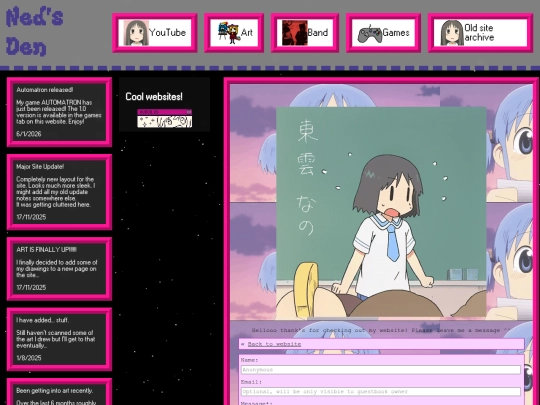Select 'Been getting into art recently' post
The image size is (540, 405).
point(59,392)
